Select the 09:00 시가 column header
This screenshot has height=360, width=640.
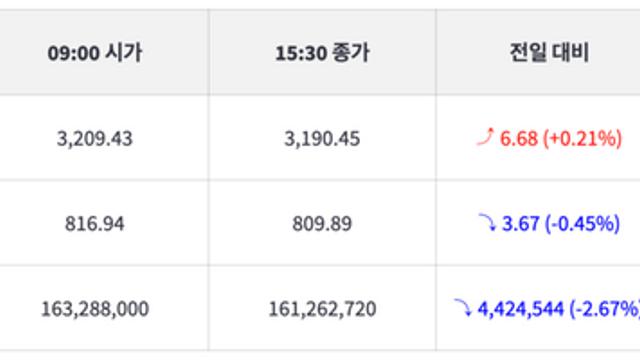tap(95, 53)
